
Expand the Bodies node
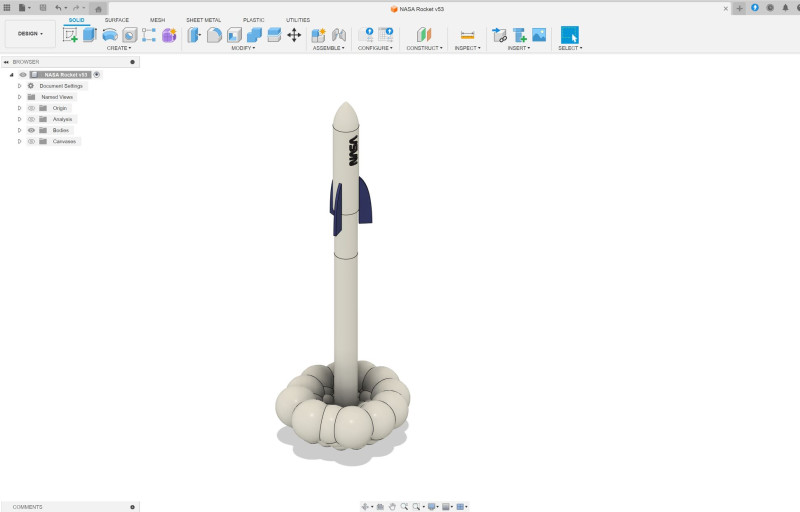[x=19, y=131]
